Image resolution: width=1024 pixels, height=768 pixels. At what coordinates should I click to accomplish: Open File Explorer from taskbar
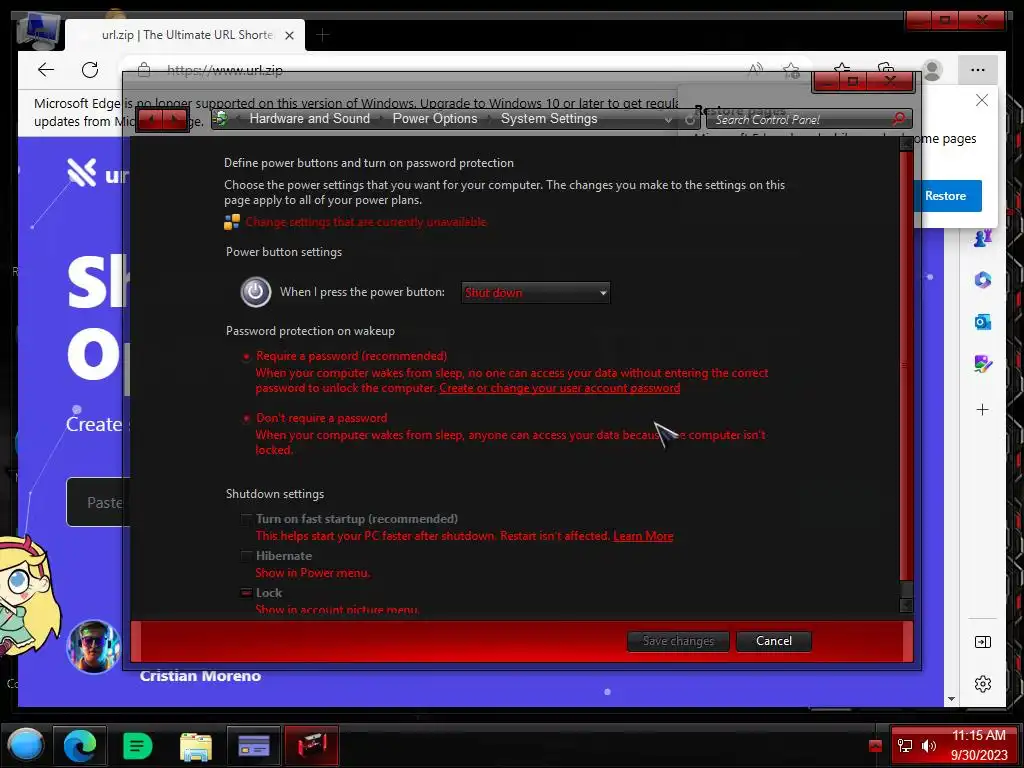pyautogui.click(x=195, y=746)
